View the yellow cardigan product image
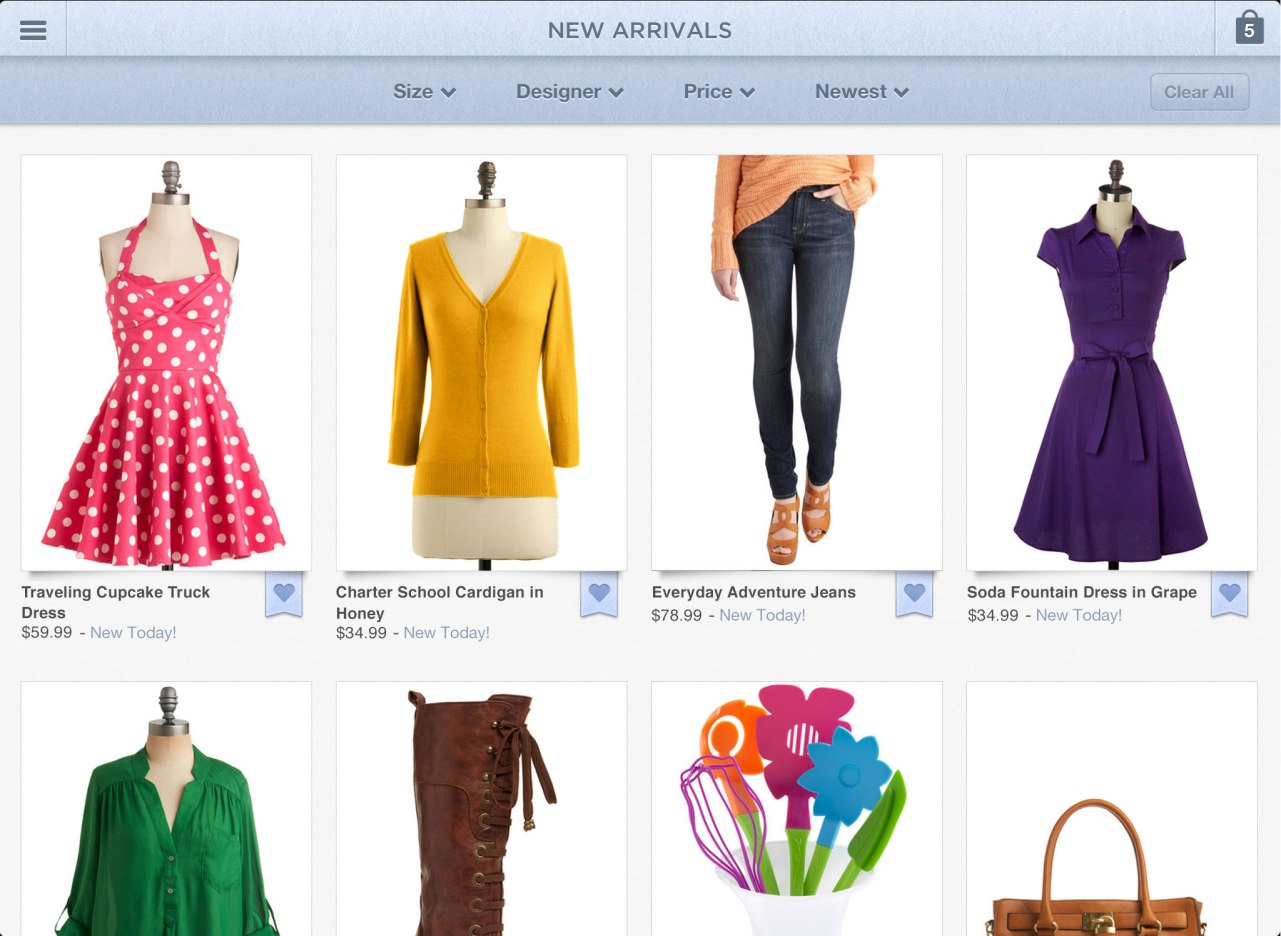 click(x=481, y=362)
